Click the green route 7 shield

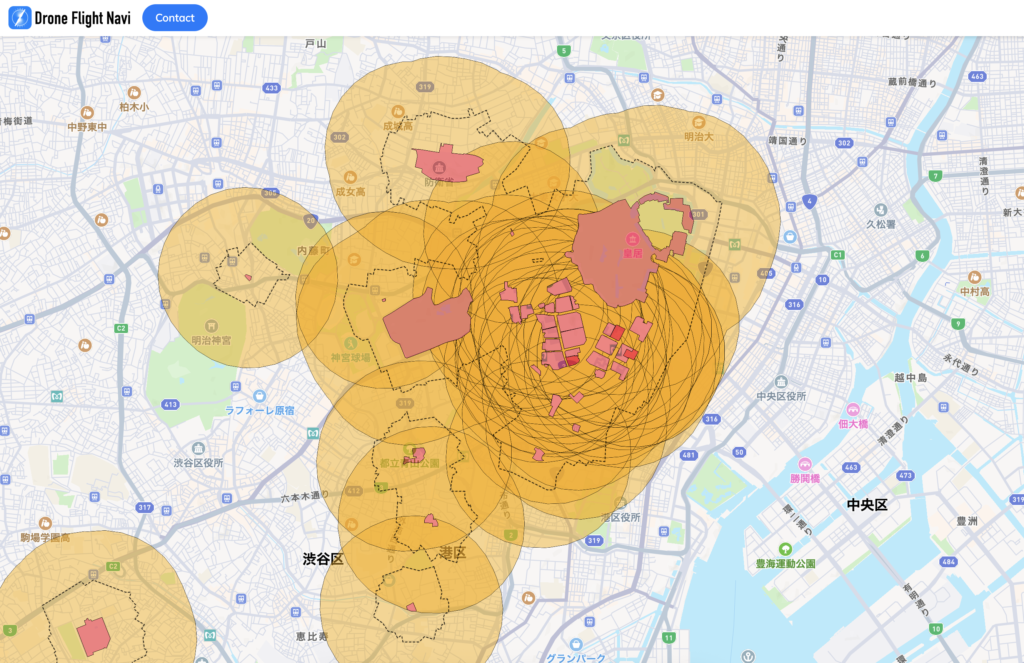click(x=936, y=176)
